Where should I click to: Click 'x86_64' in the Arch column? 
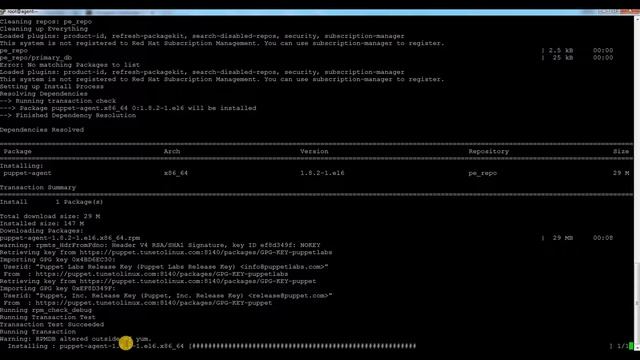pos(176,173)
